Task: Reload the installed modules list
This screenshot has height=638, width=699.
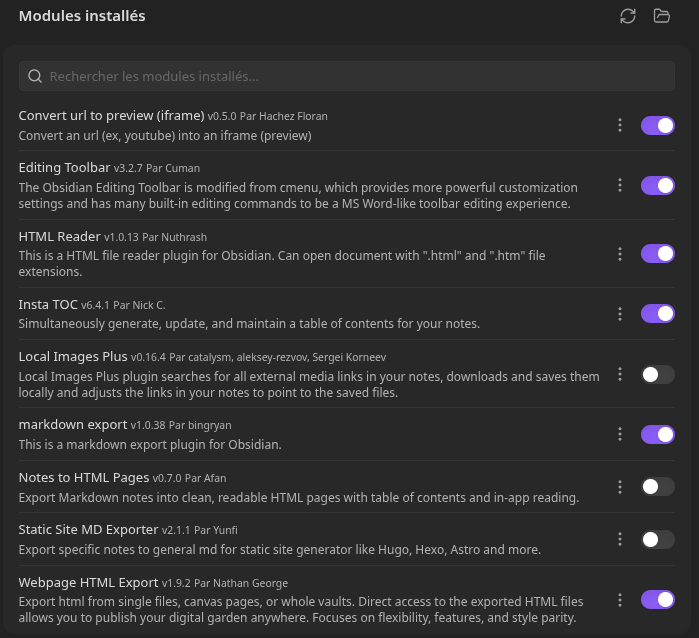Action: [x=628, y=16]
